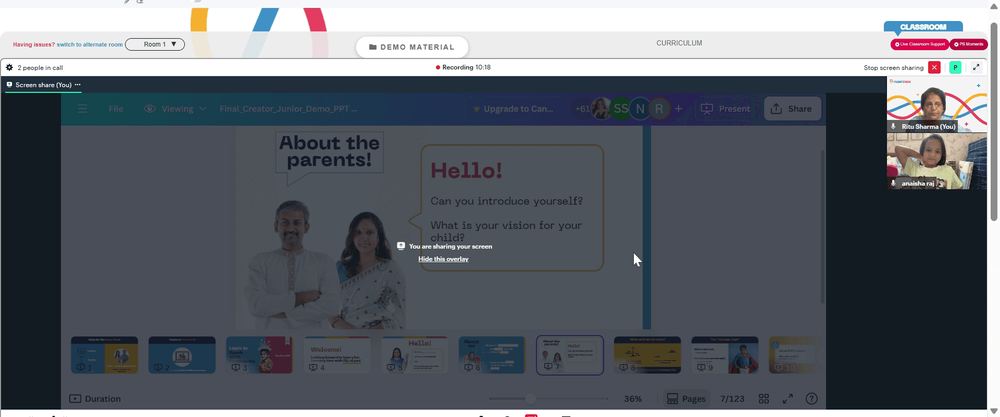The height and width of the screenshot is (417, 1000).
Task: Click the Canva editor vertical scrollbar
Action: point(822,226)
